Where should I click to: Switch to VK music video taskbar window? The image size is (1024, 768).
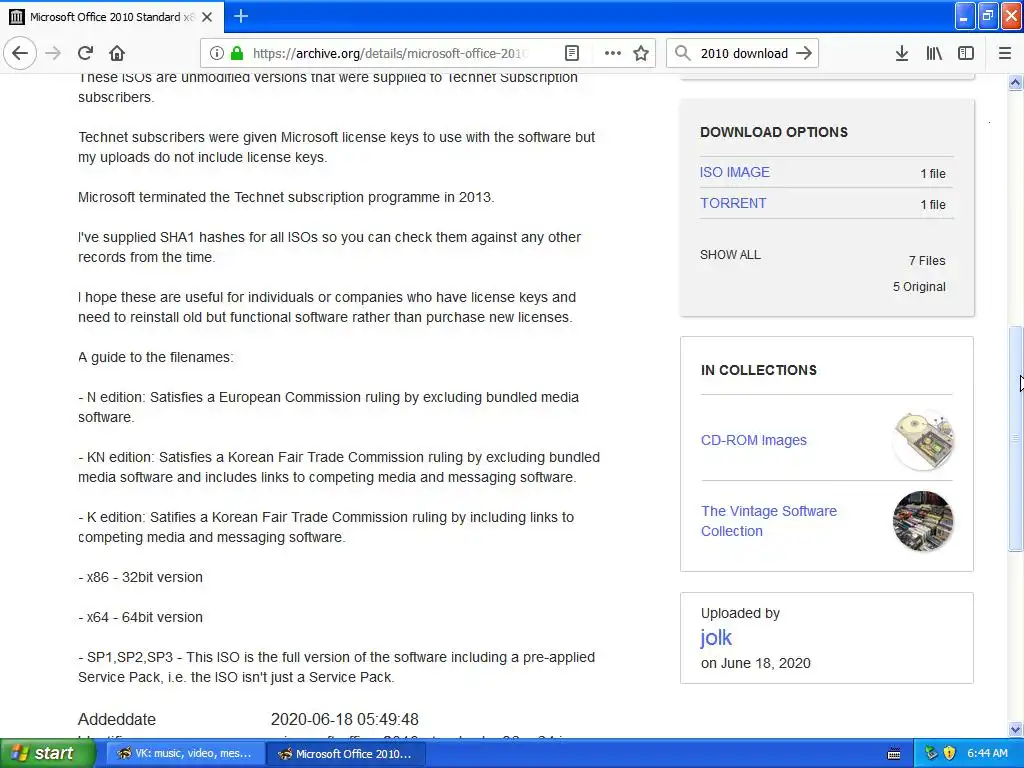coord(184,754)
